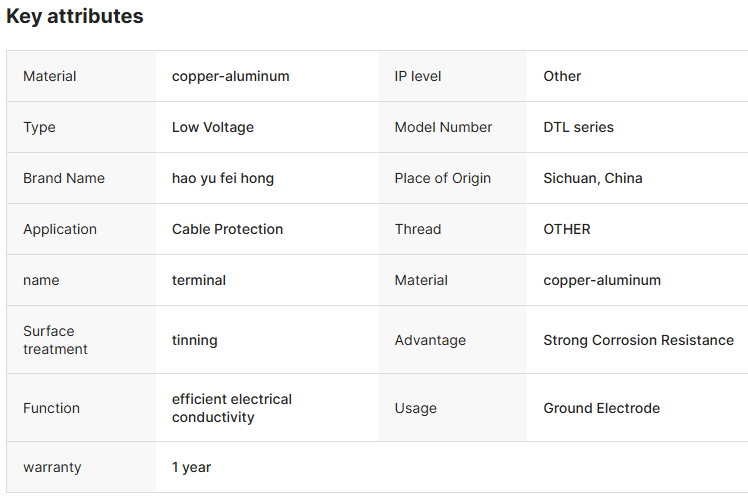The width and height of the screenshot is (748, 496).
Task: Click the Sichuan, China origin value
Action: click(x=592, y=178)
